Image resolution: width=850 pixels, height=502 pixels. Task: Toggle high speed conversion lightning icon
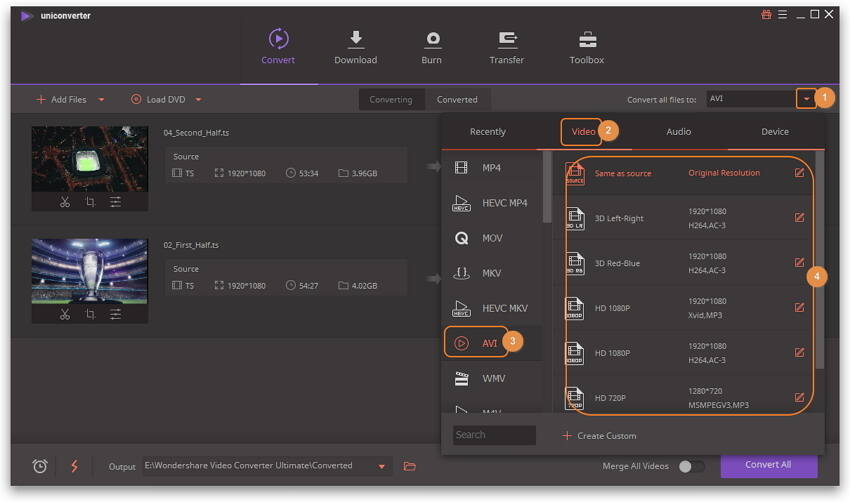pos(74,466)
